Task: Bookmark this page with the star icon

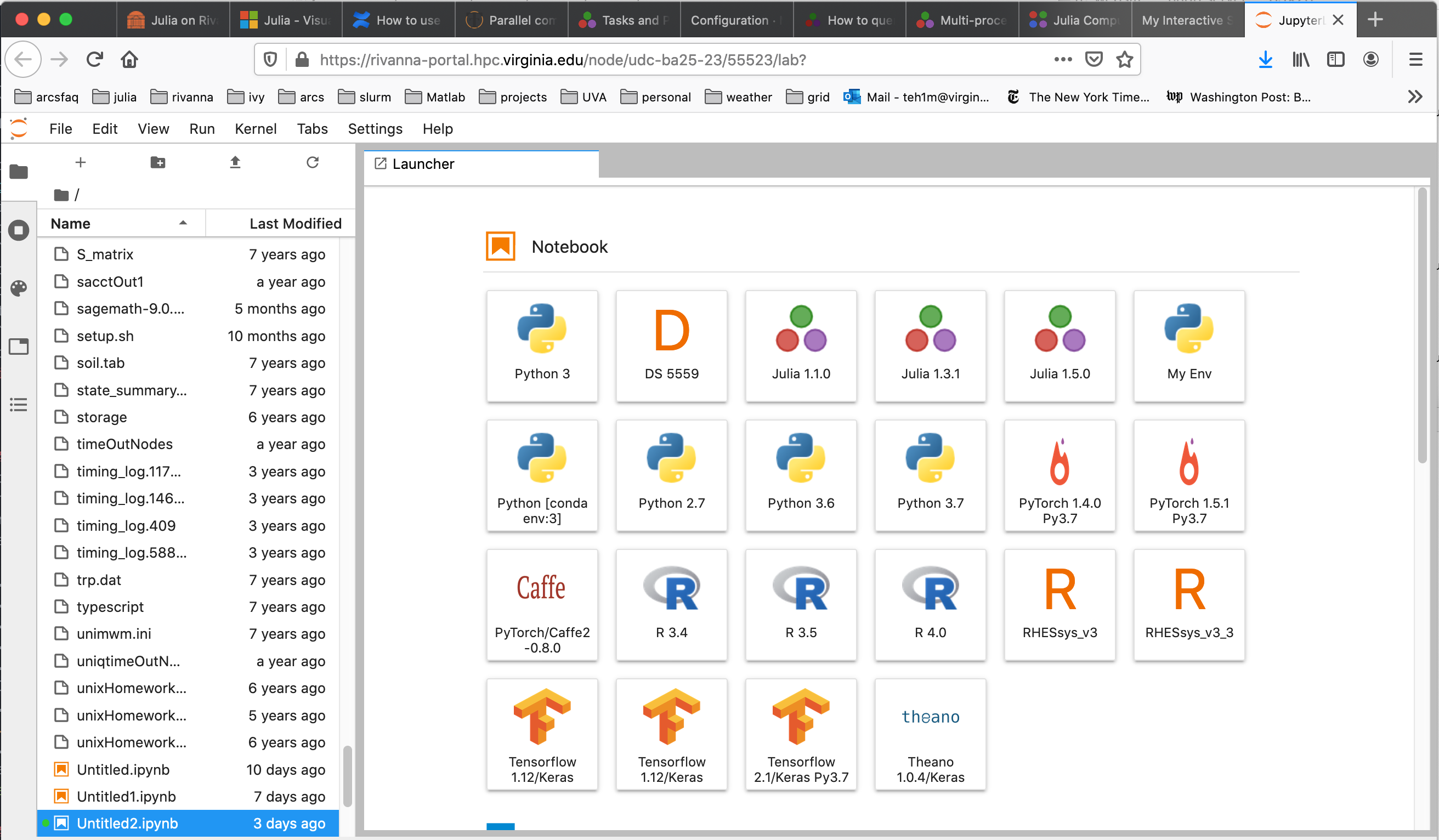Action: 1124,59
